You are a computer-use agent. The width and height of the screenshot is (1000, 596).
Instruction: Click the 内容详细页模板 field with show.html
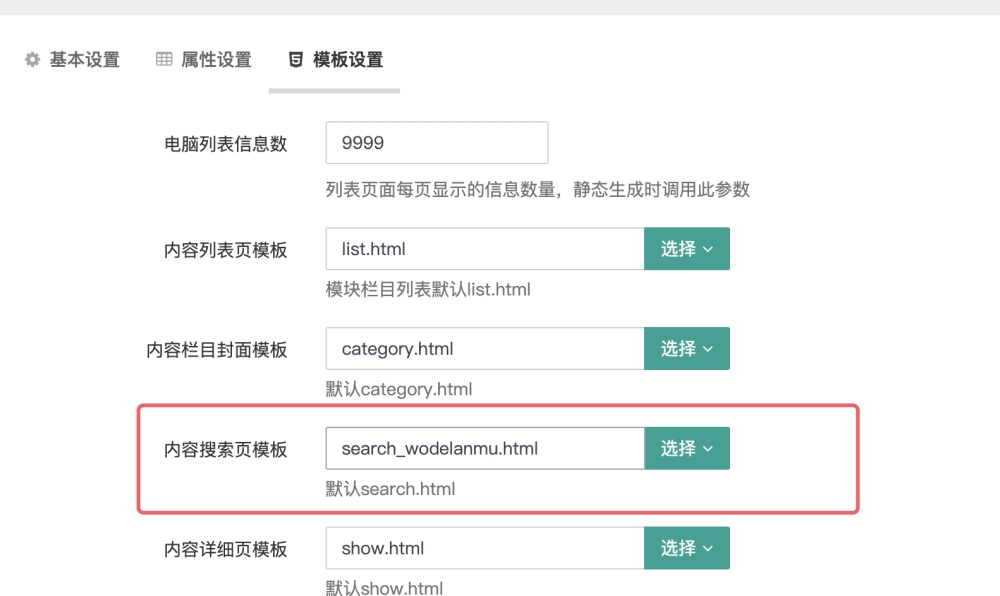click(485, 548)
